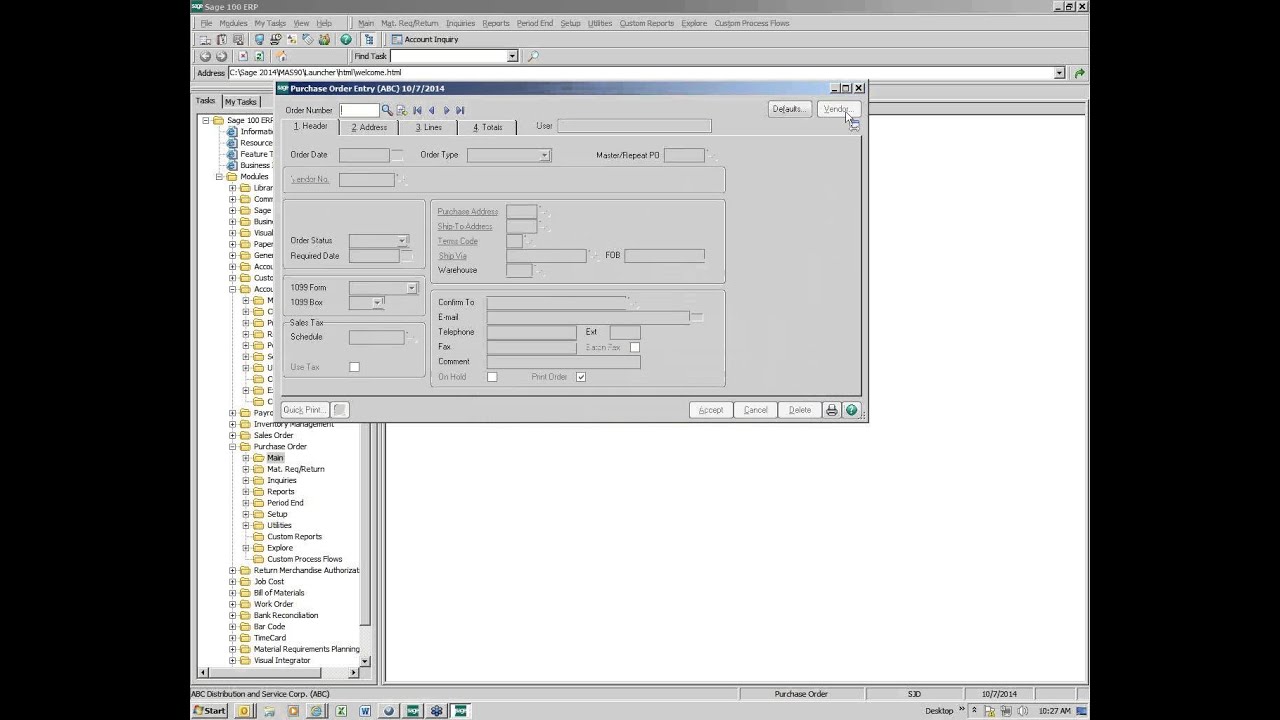Jump to the last purchase order record

(460, 110)
